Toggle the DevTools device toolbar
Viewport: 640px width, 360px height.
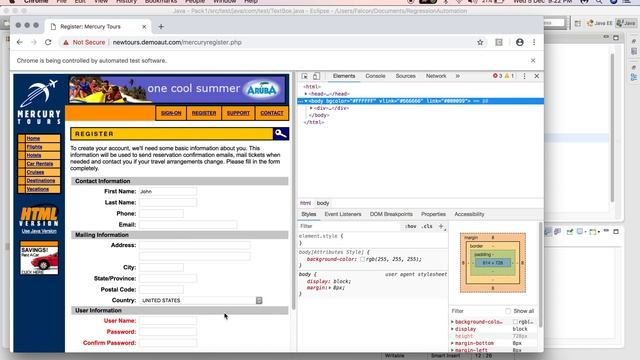coord(316,76)
